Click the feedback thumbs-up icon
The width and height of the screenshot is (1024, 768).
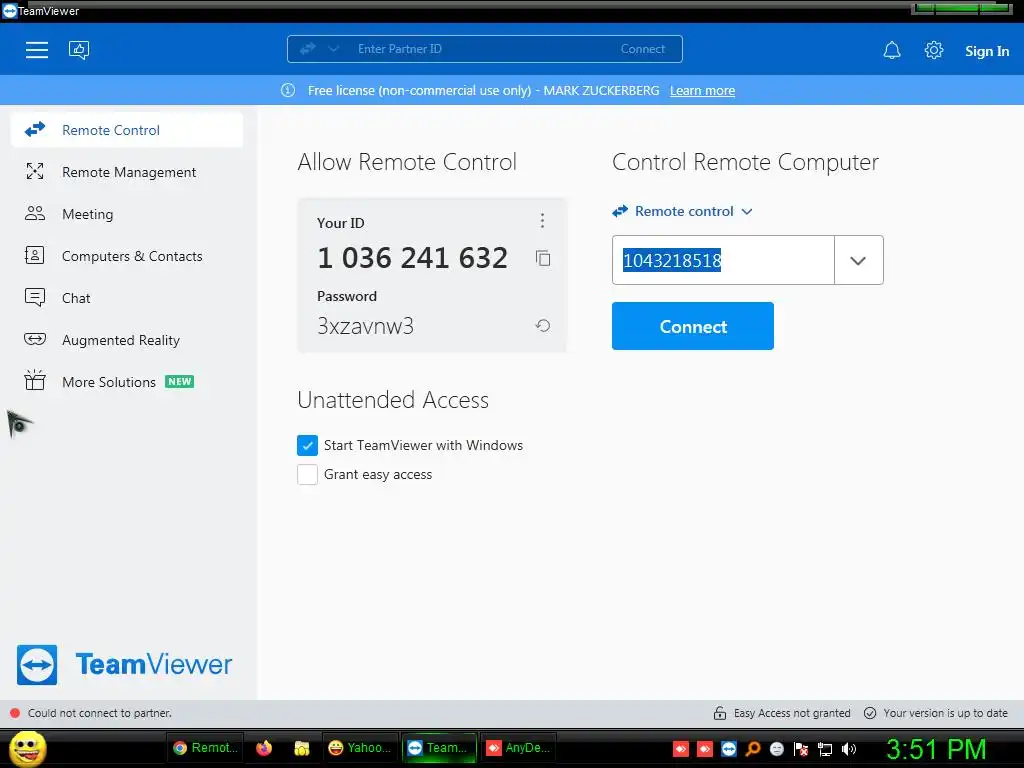point(79,50)
